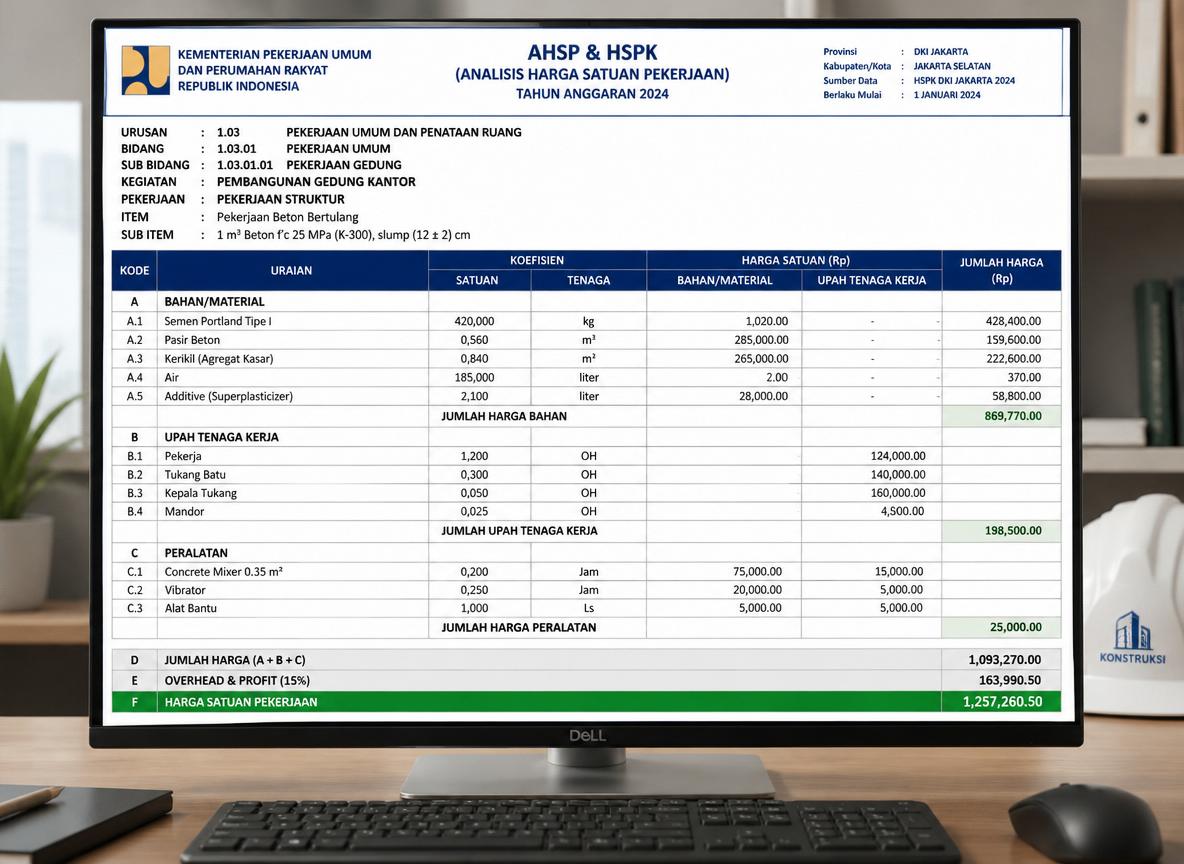Click 'Kerikil (Agregat Kasar)' row label
The image size is (1184, 864).
tap(218, 359)
